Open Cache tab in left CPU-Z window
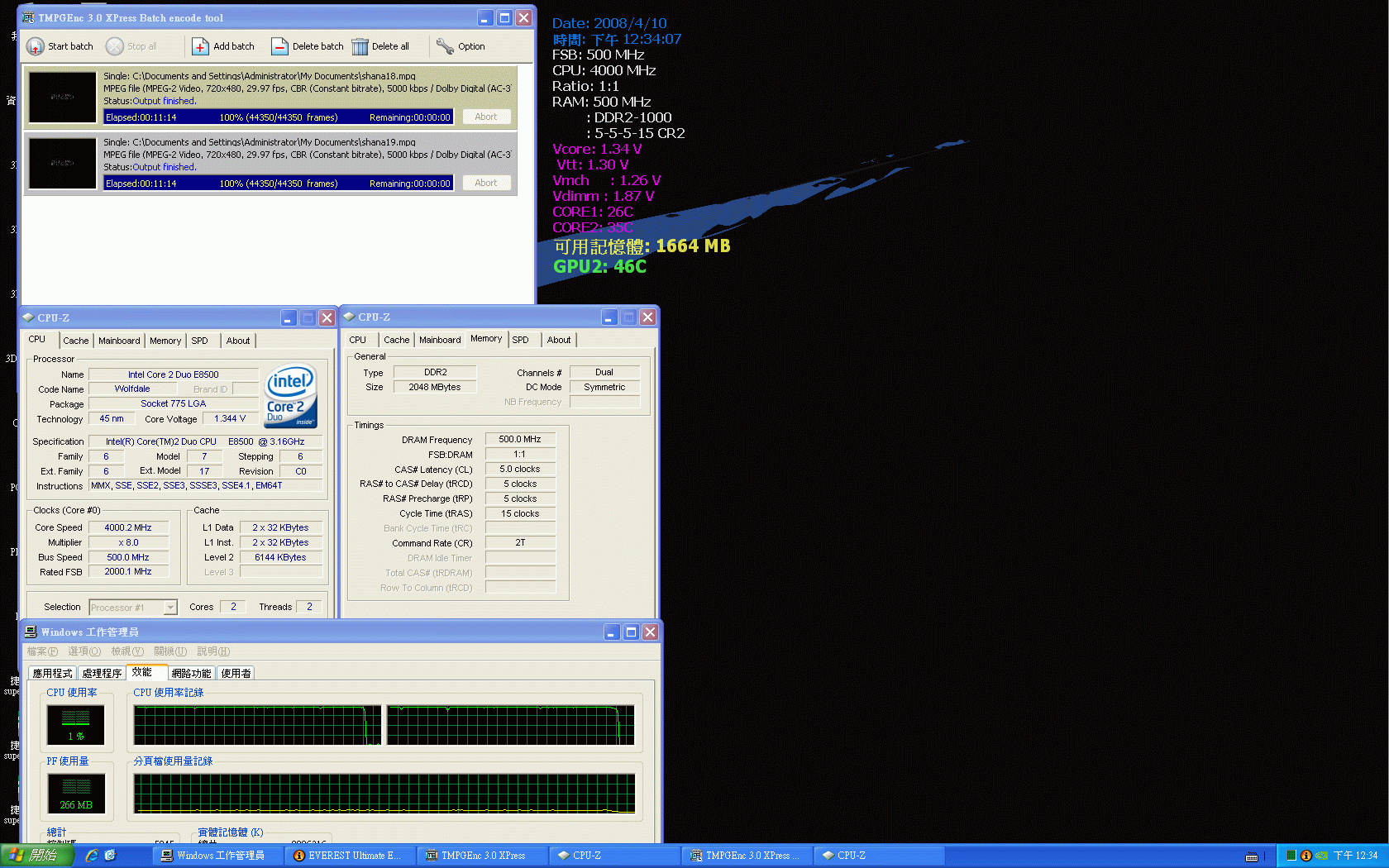This screenshot has width=1389, height=868. click(x=75, y=341)
